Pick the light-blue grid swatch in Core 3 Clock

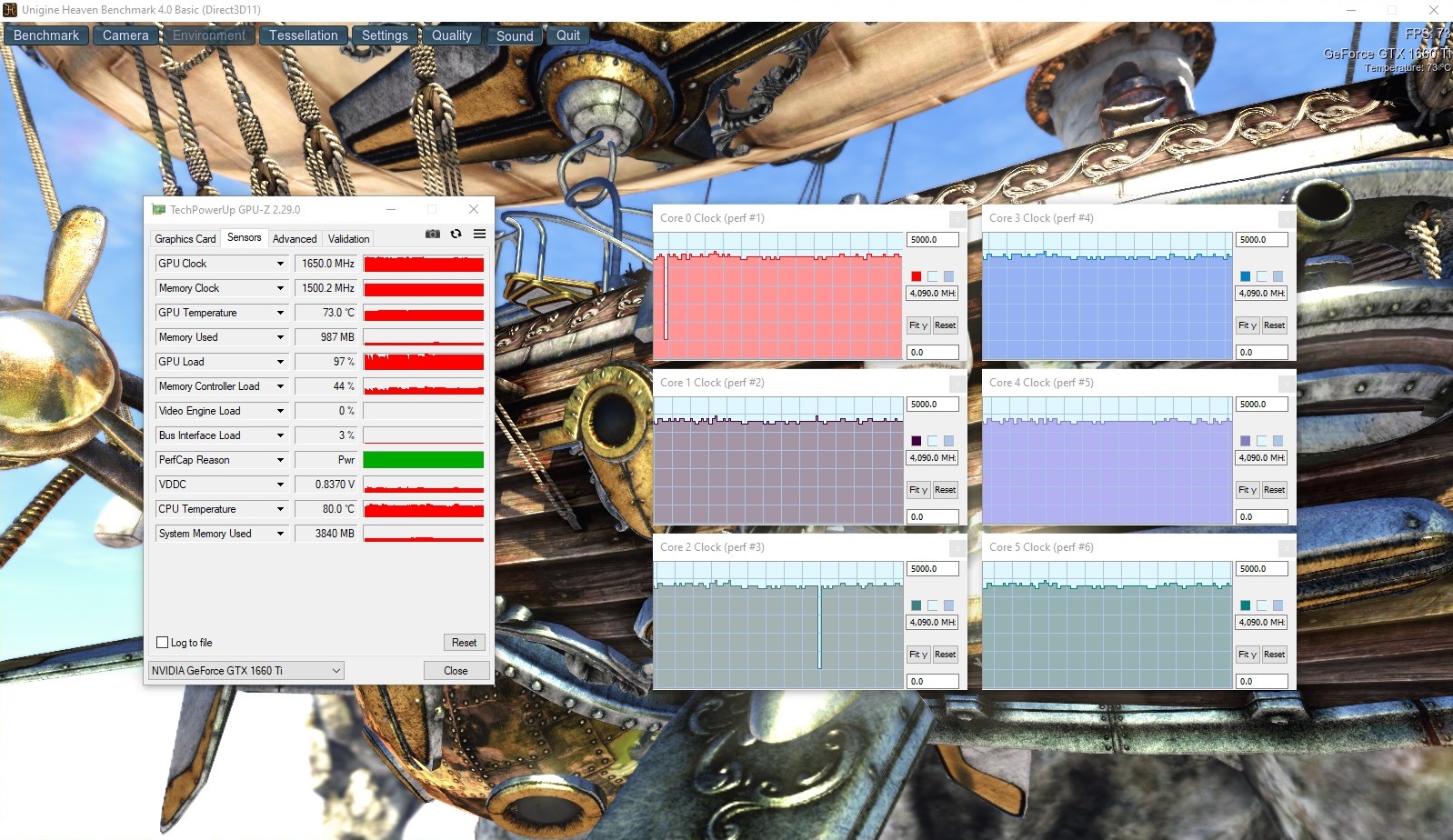[x=1278, y=276]
